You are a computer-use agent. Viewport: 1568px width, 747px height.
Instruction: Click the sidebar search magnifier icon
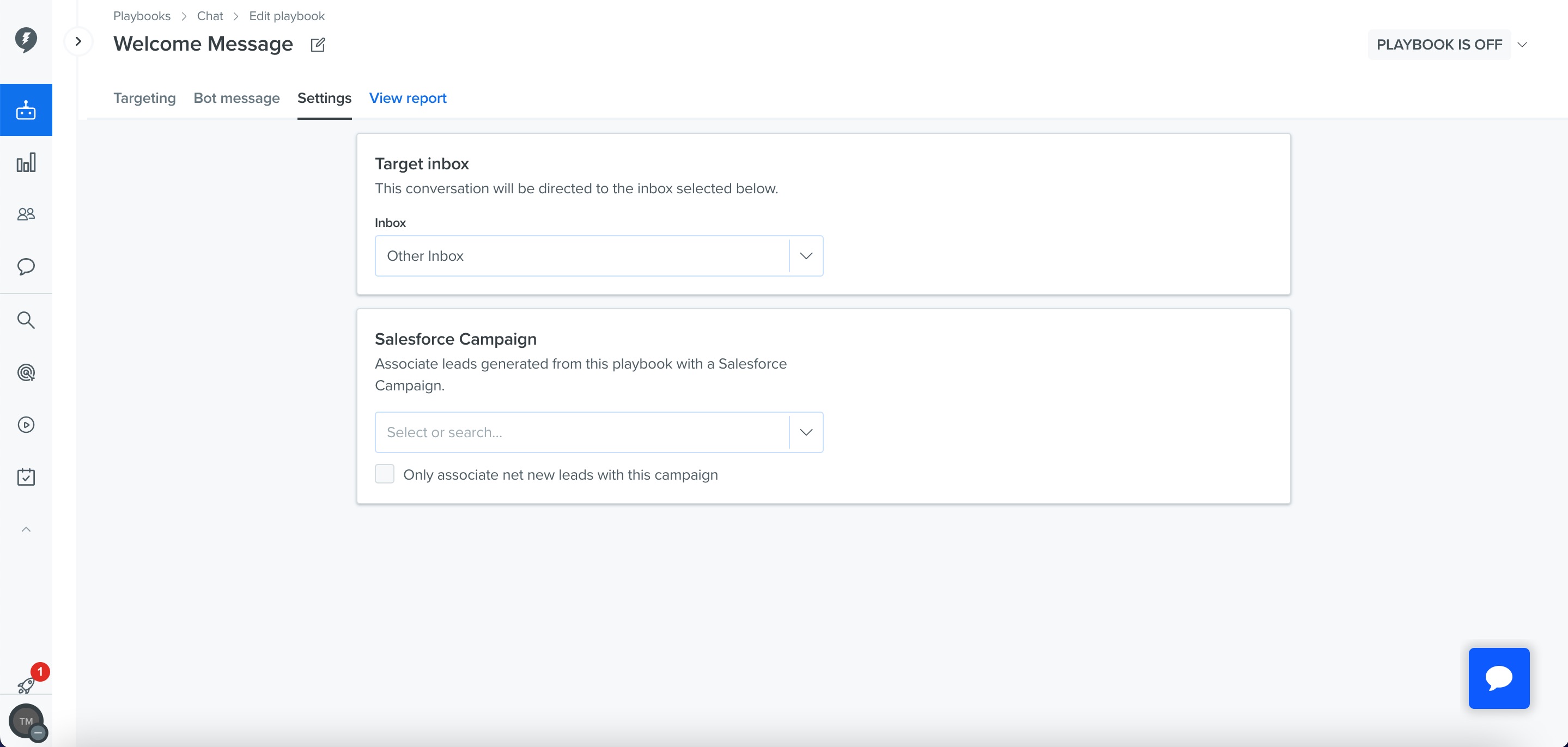pos(26,320)
